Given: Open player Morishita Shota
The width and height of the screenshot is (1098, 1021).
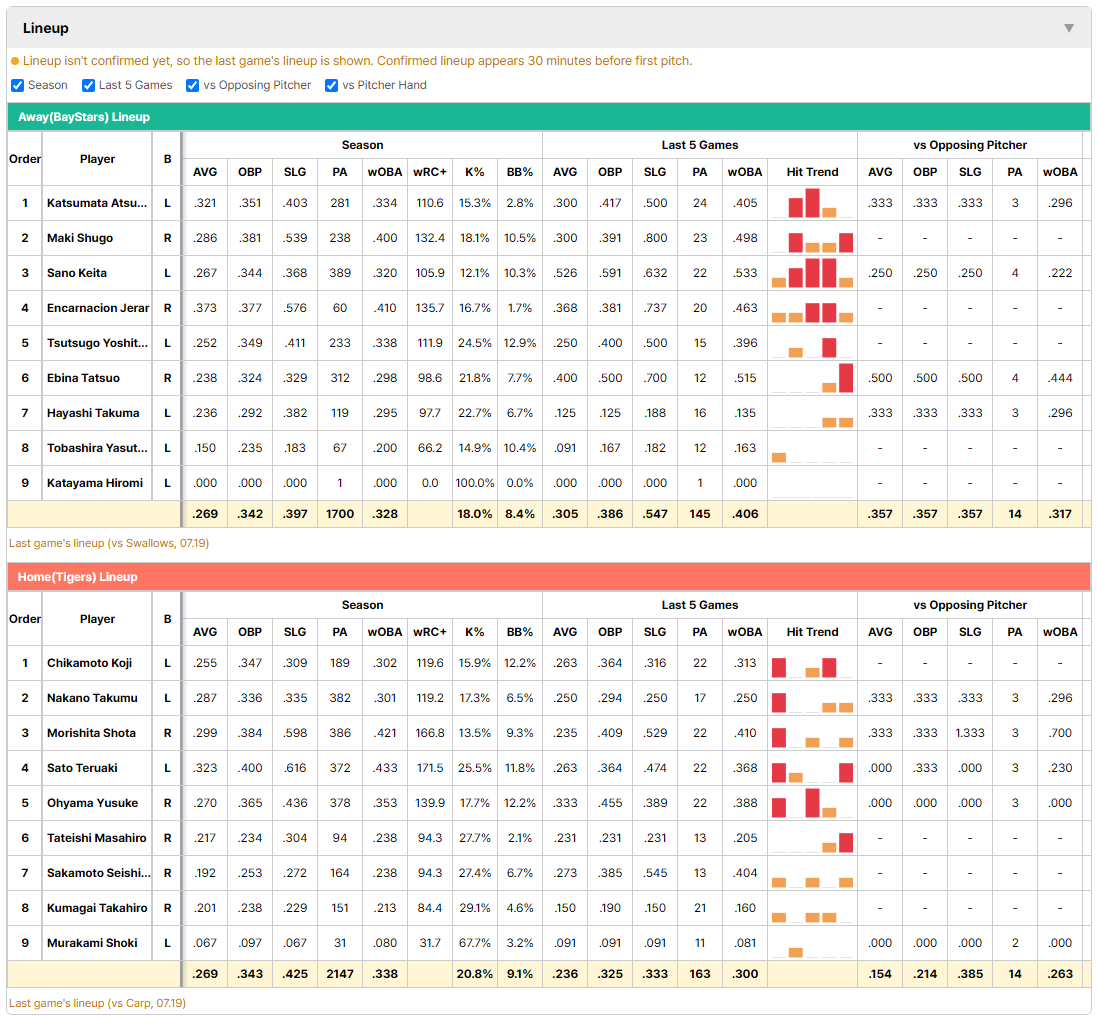Looking at the screenshot, I should (x=91, y=733).
